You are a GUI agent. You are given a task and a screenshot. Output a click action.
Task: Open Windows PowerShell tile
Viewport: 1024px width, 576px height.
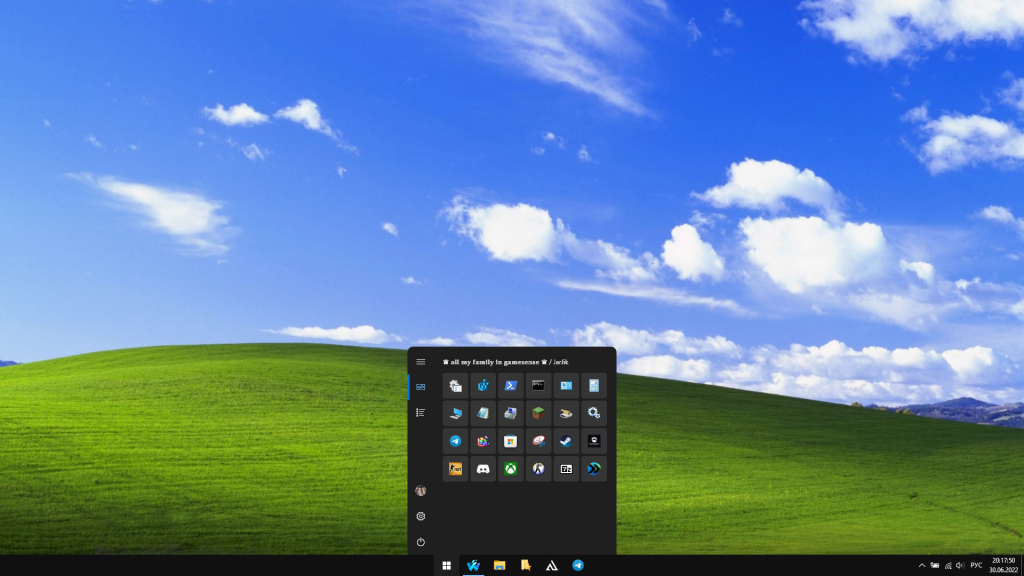point(511,386)
